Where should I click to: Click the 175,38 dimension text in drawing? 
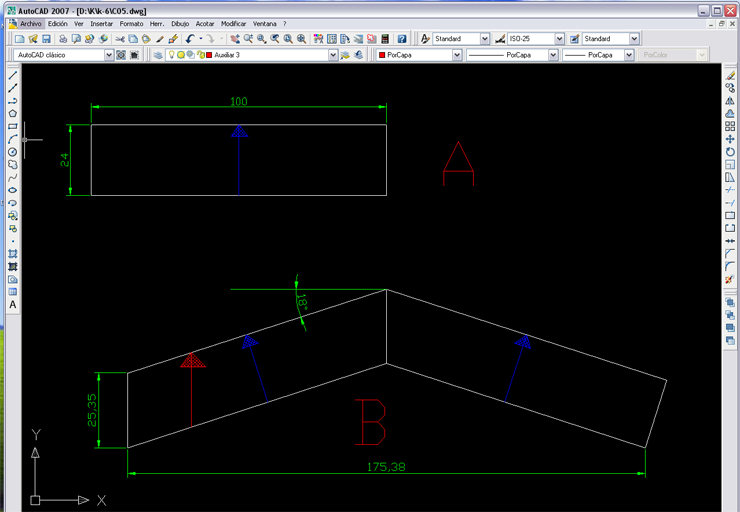(387, 467)
